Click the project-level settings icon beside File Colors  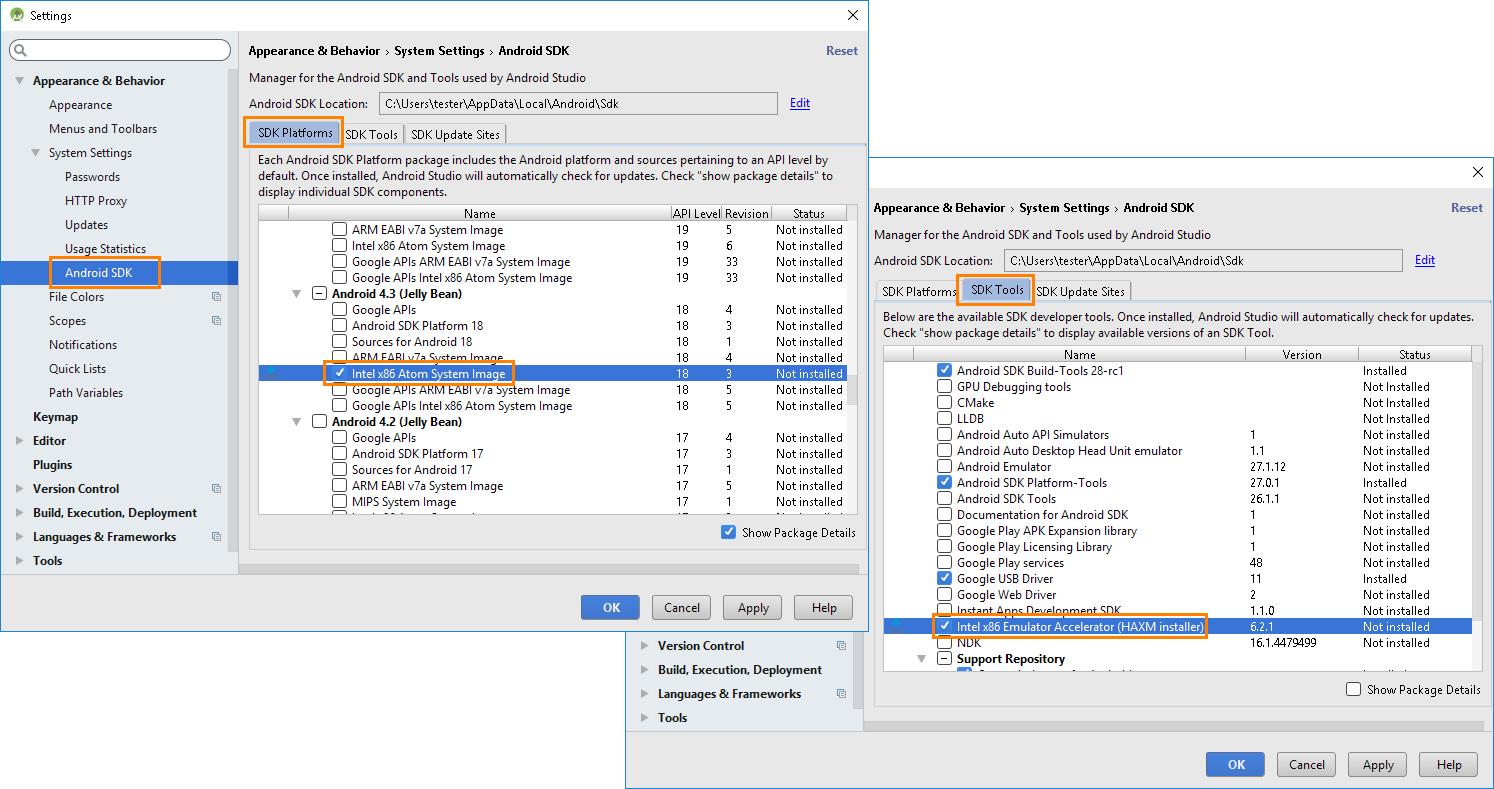pyautogui.click(x=216, y=297)
